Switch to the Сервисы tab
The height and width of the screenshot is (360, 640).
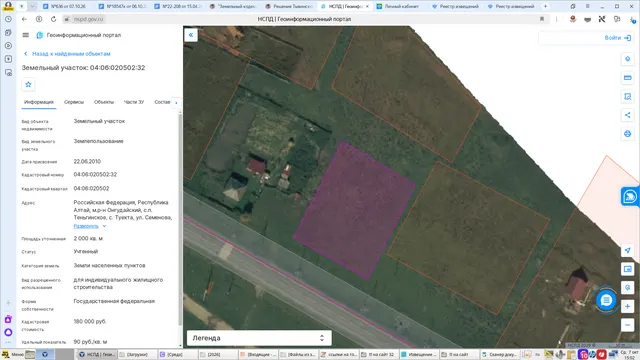pos(74,102)
